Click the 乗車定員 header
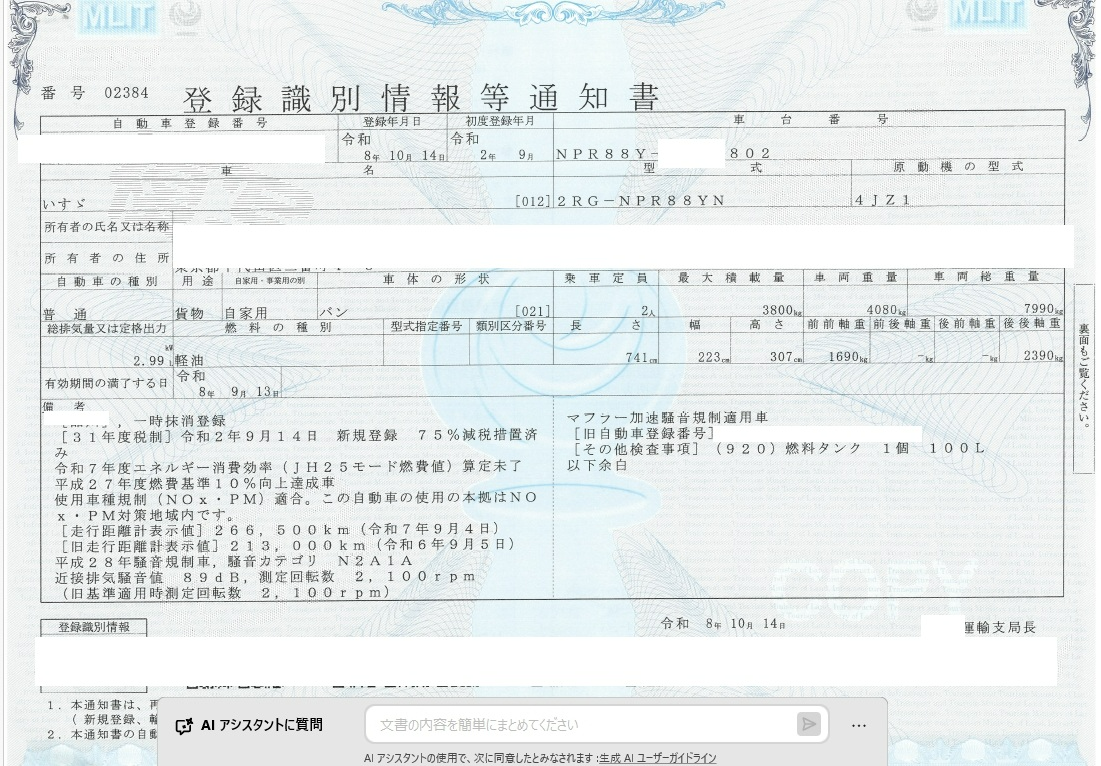This screenshot has width=1101, height=766. tap(606, 278)
